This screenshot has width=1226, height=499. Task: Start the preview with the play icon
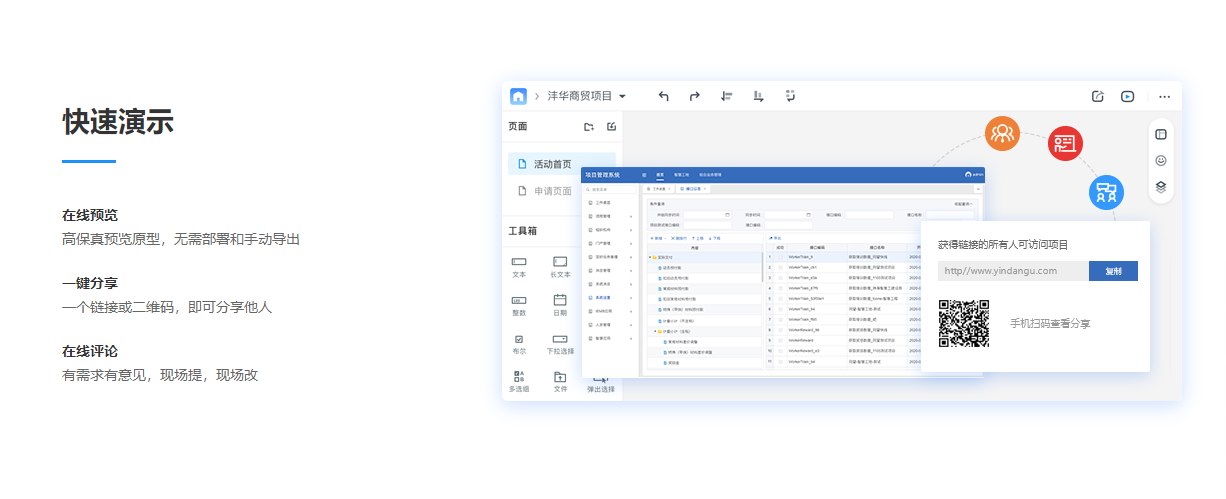coord(1128,97)
